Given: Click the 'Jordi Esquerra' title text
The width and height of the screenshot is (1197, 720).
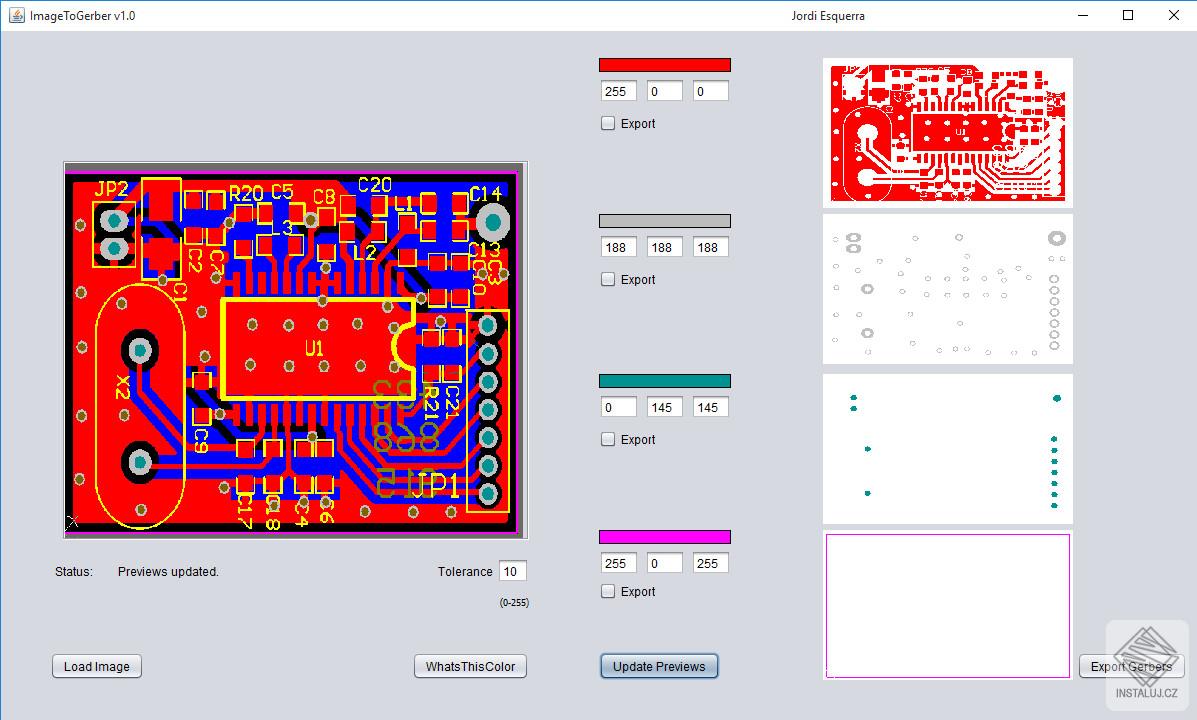Looking at the screenshot, I should [x=828, y=15].
